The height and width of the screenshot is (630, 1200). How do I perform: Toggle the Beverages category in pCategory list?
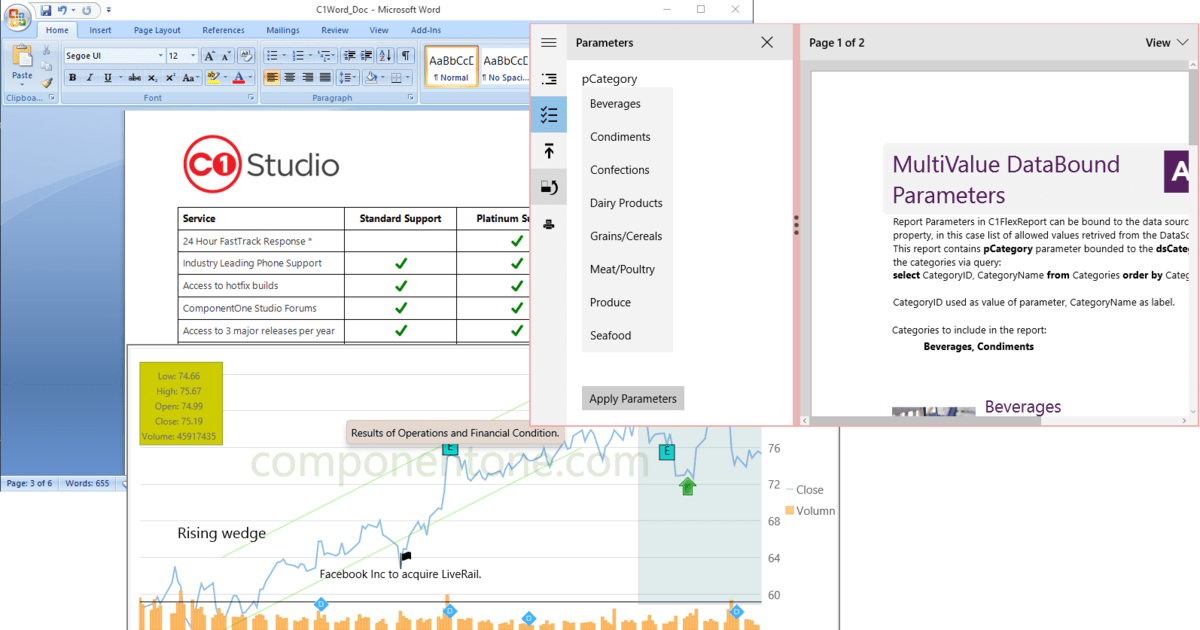pyautogui.click(x=627, y=104)
